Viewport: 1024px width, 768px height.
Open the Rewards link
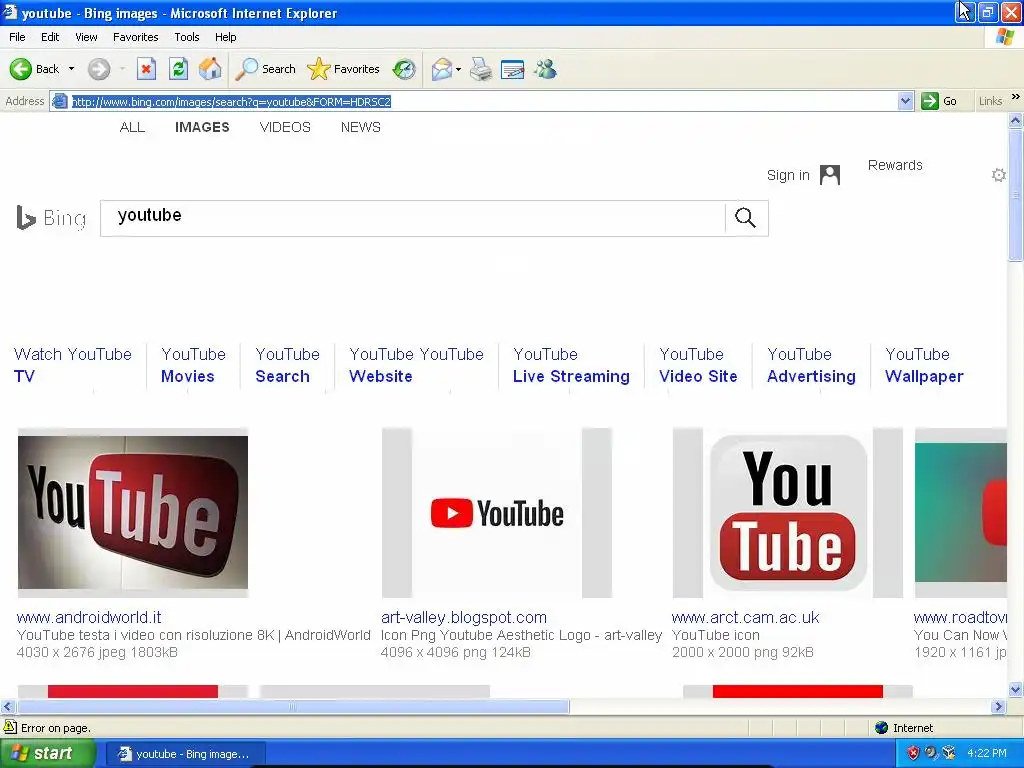coord(895,165)
